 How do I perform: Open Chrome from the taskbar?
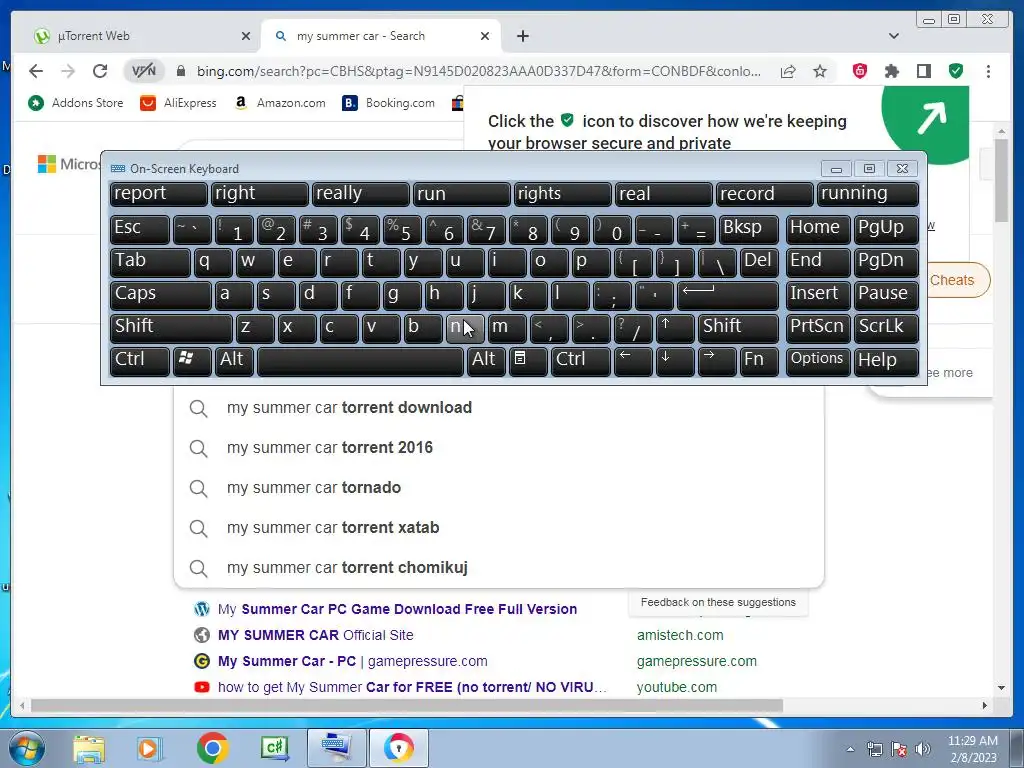212,748
